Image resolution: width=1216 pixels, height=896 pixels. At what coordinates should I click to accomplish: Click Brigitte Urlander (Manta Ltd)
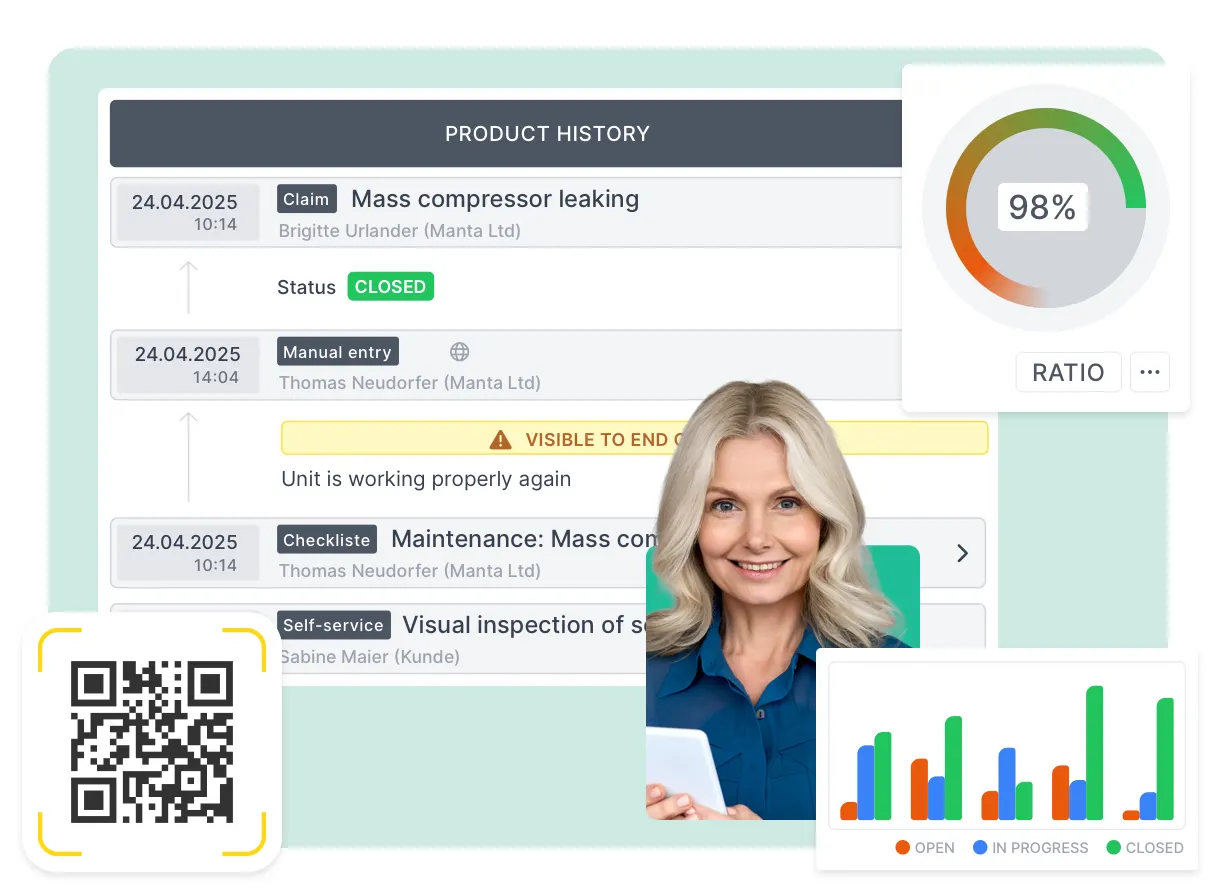click(400, 231)
